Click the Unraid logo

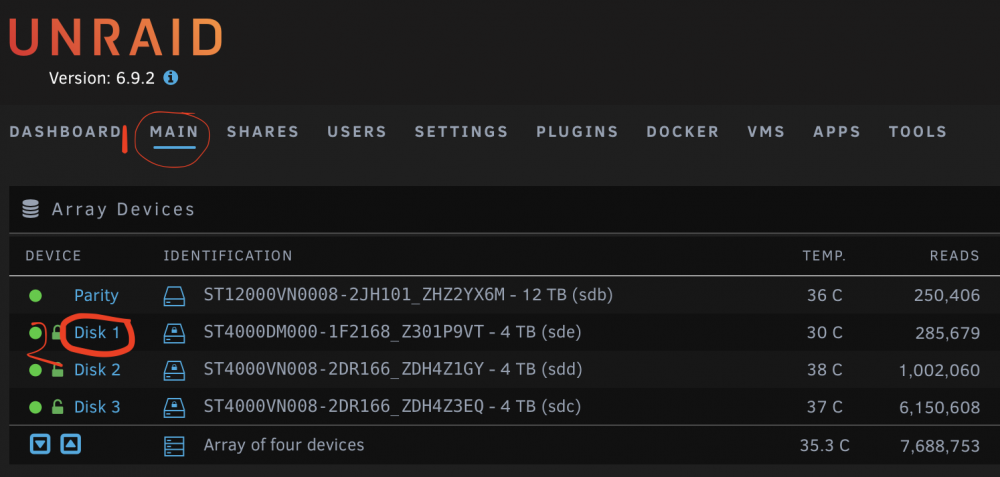pos(115,38)
